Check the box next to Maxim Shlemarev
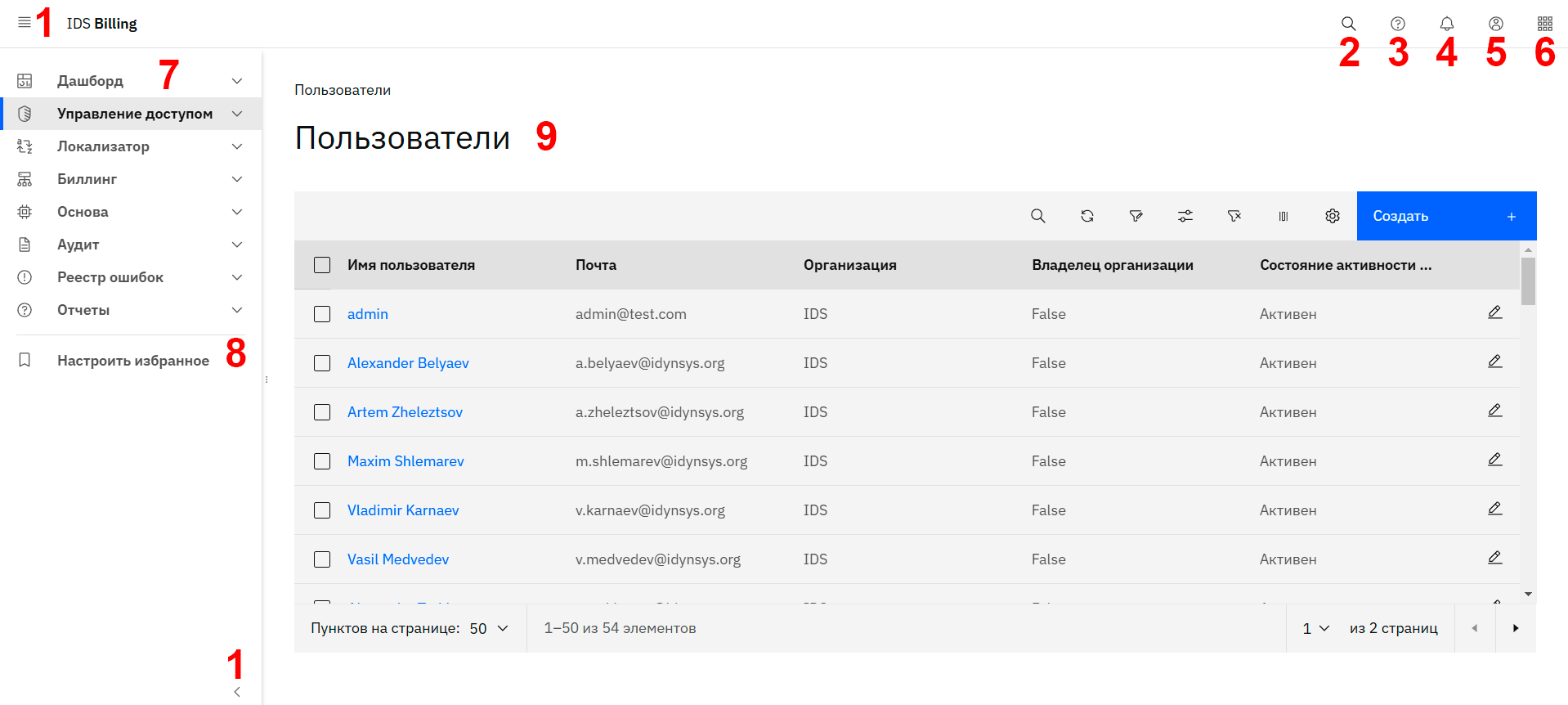The height and width of the screenshot is (705, 1568). (322, 461)
